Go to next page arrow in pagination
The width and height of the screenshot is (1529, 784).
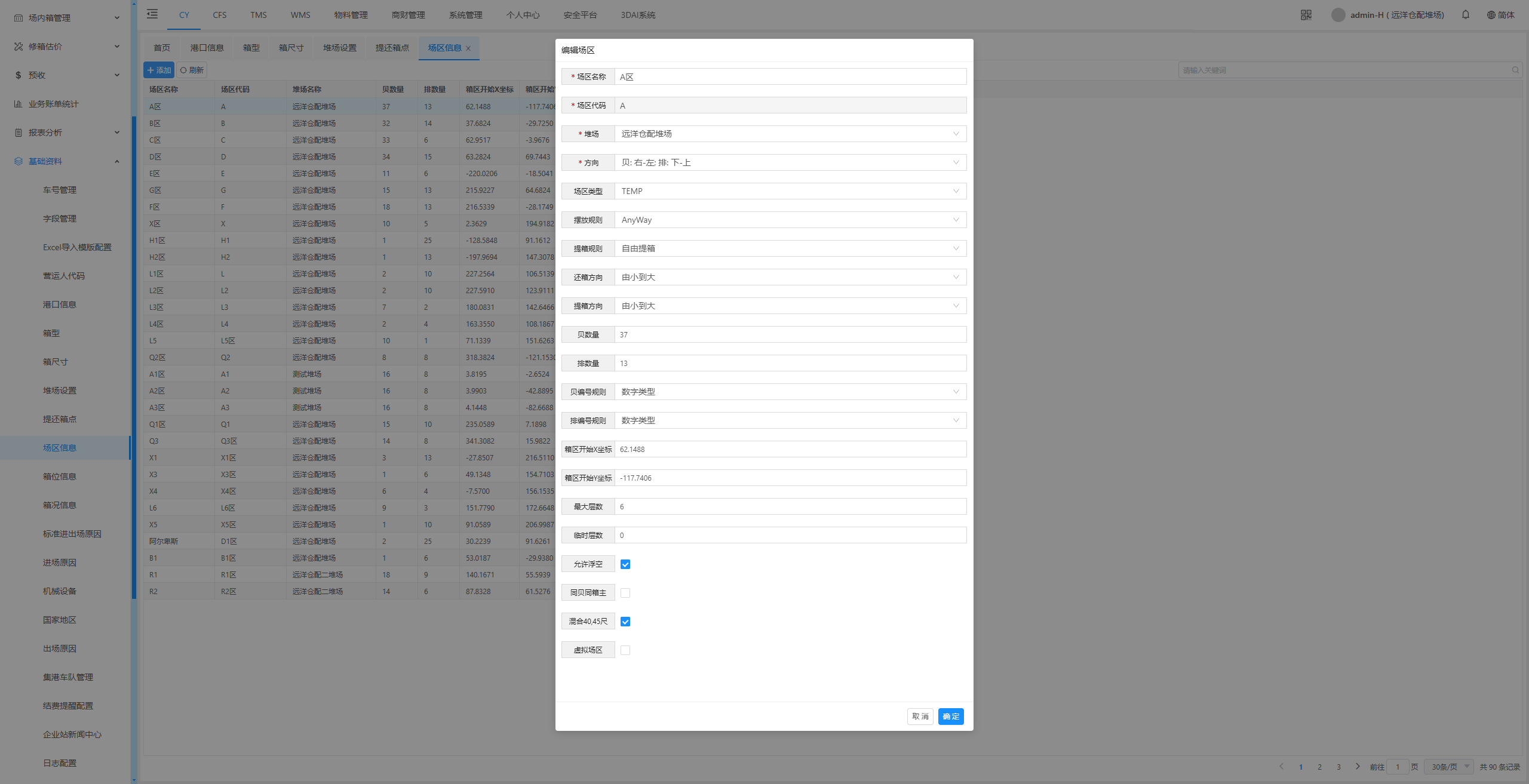pyautogui.click(x=1358, y=767)
